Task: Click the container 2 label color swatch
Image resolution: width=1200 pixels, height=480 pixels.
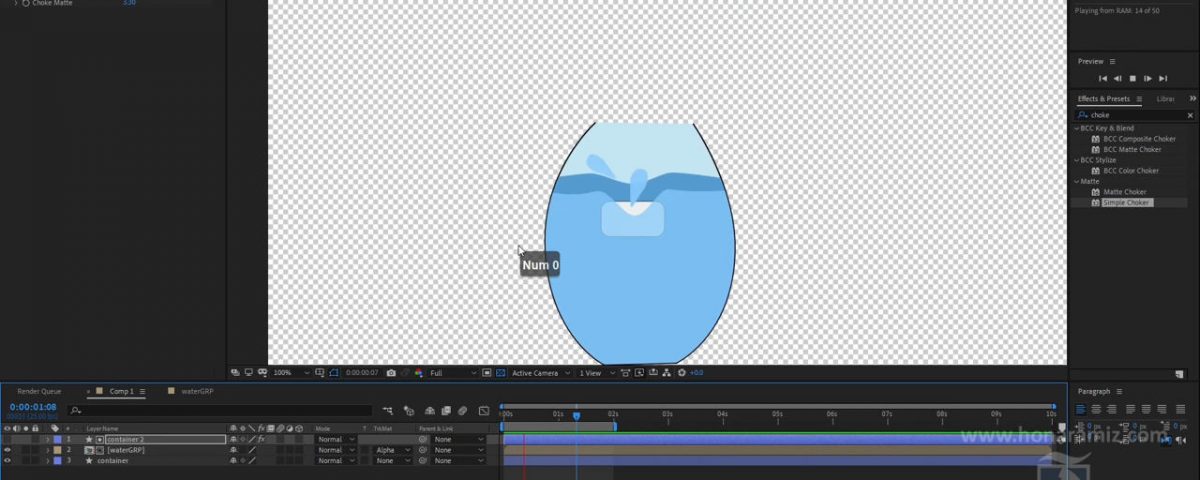Action: point(57,439)
